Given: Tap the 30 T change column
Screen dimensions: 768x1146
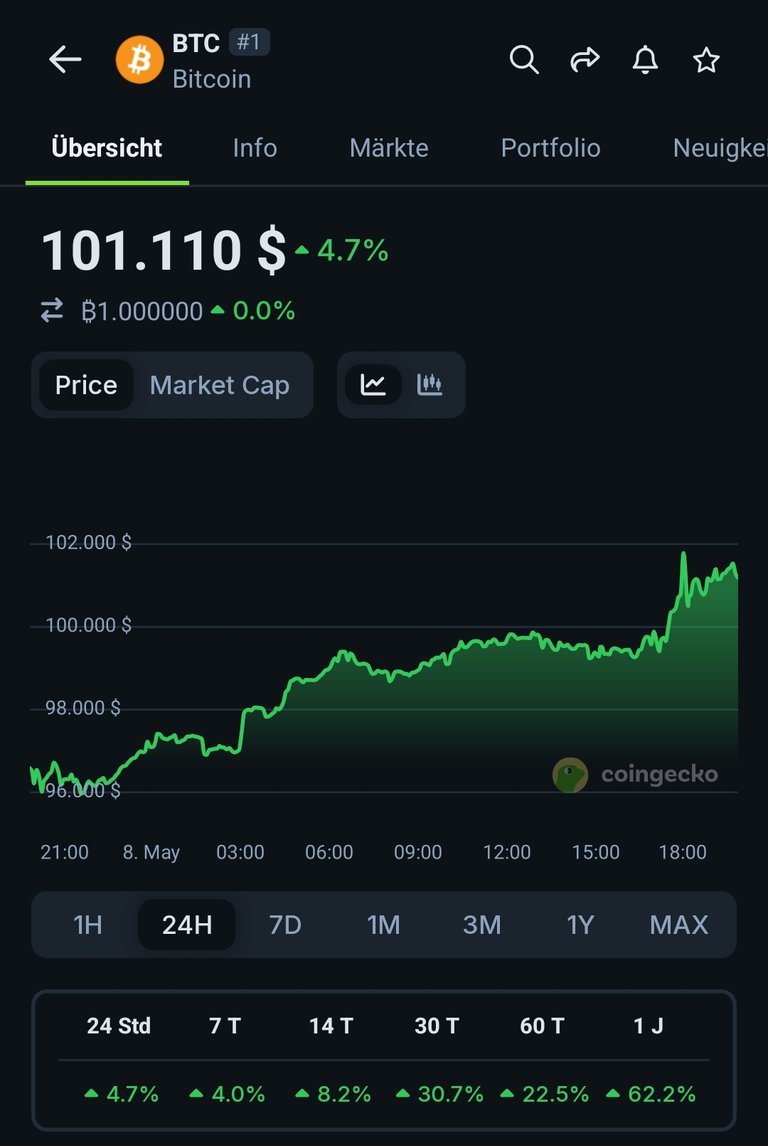Looking at the screenshot, I should pos(437,1059).
